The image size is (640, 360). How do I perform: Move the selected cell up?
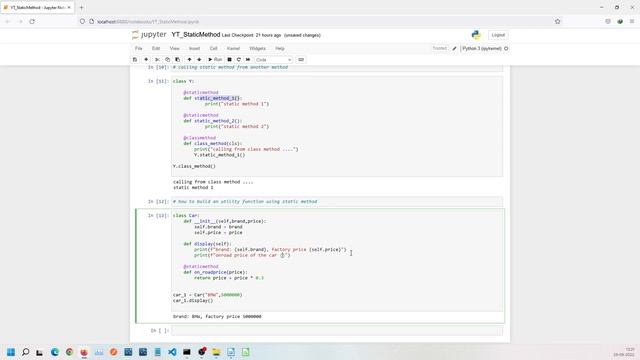pos(189,60)
